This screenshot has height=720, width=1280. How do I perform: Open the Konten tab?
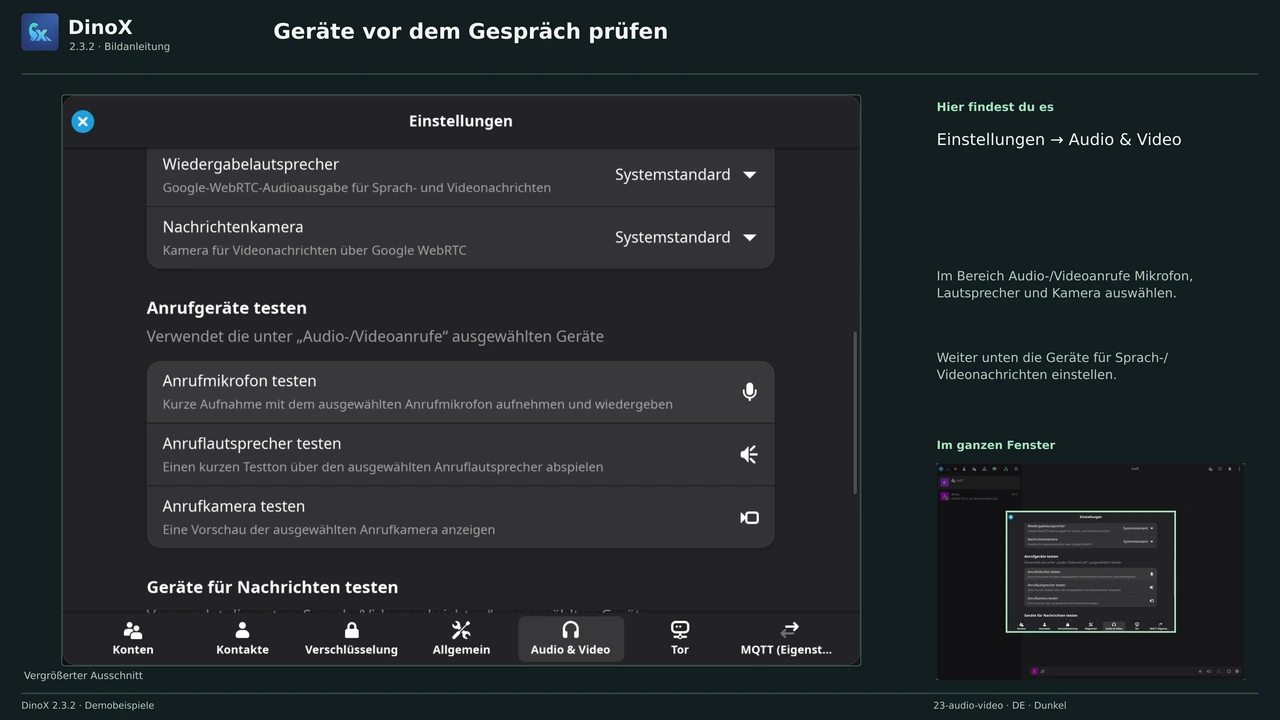click(x=133, y=638)
